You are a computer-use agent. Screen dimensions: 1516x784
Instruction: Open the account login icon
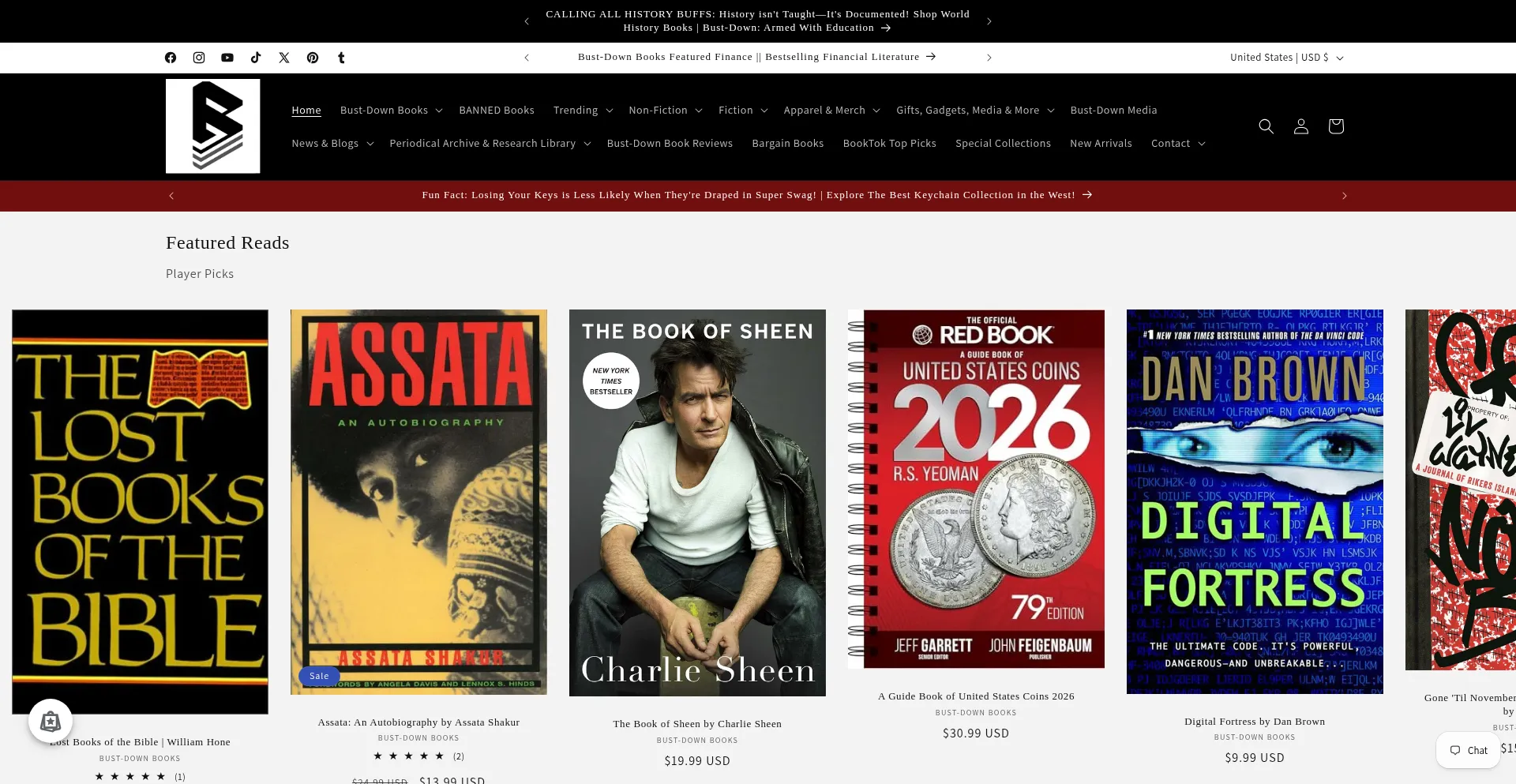tap(1301, 126)
